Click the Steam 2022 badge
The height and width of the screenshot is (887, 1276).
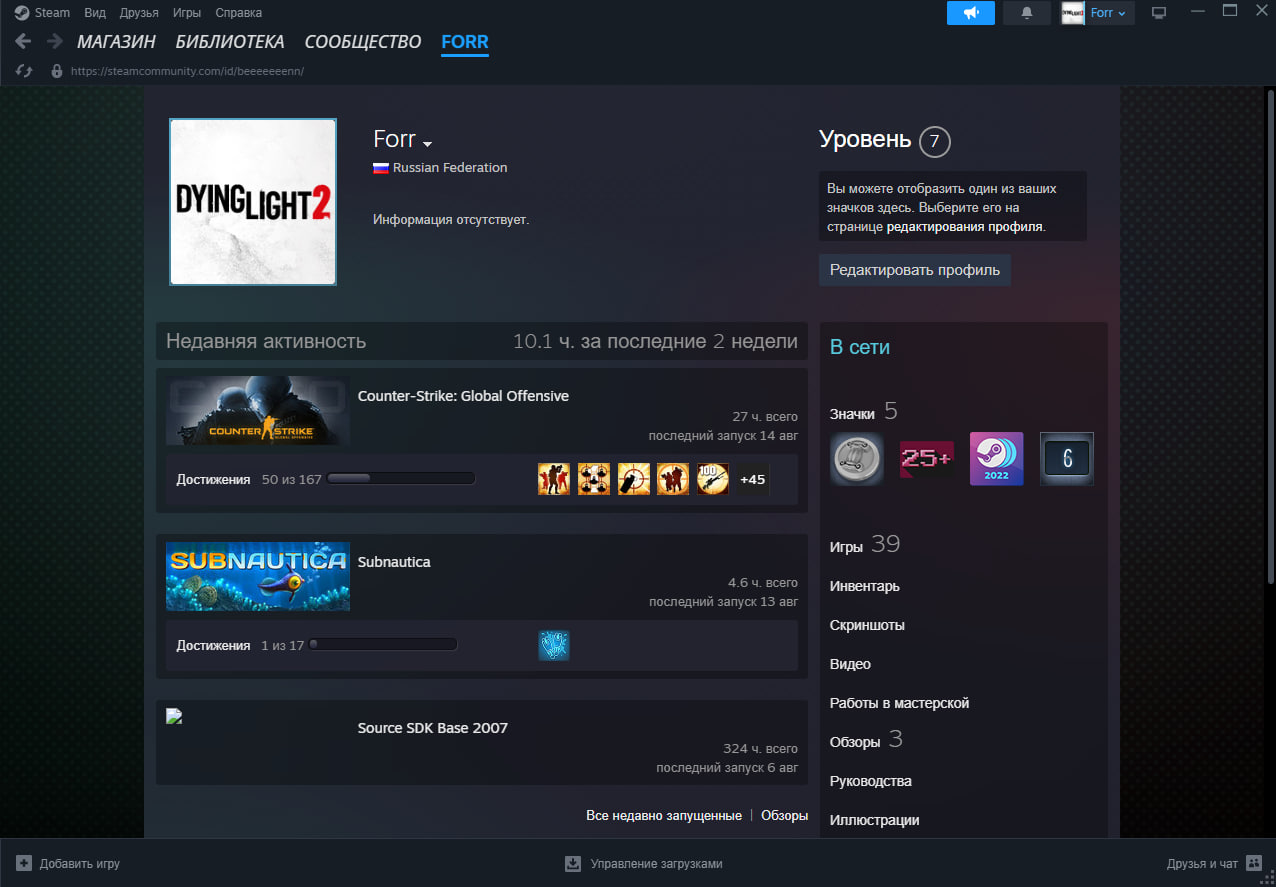(x=997, y=459)
